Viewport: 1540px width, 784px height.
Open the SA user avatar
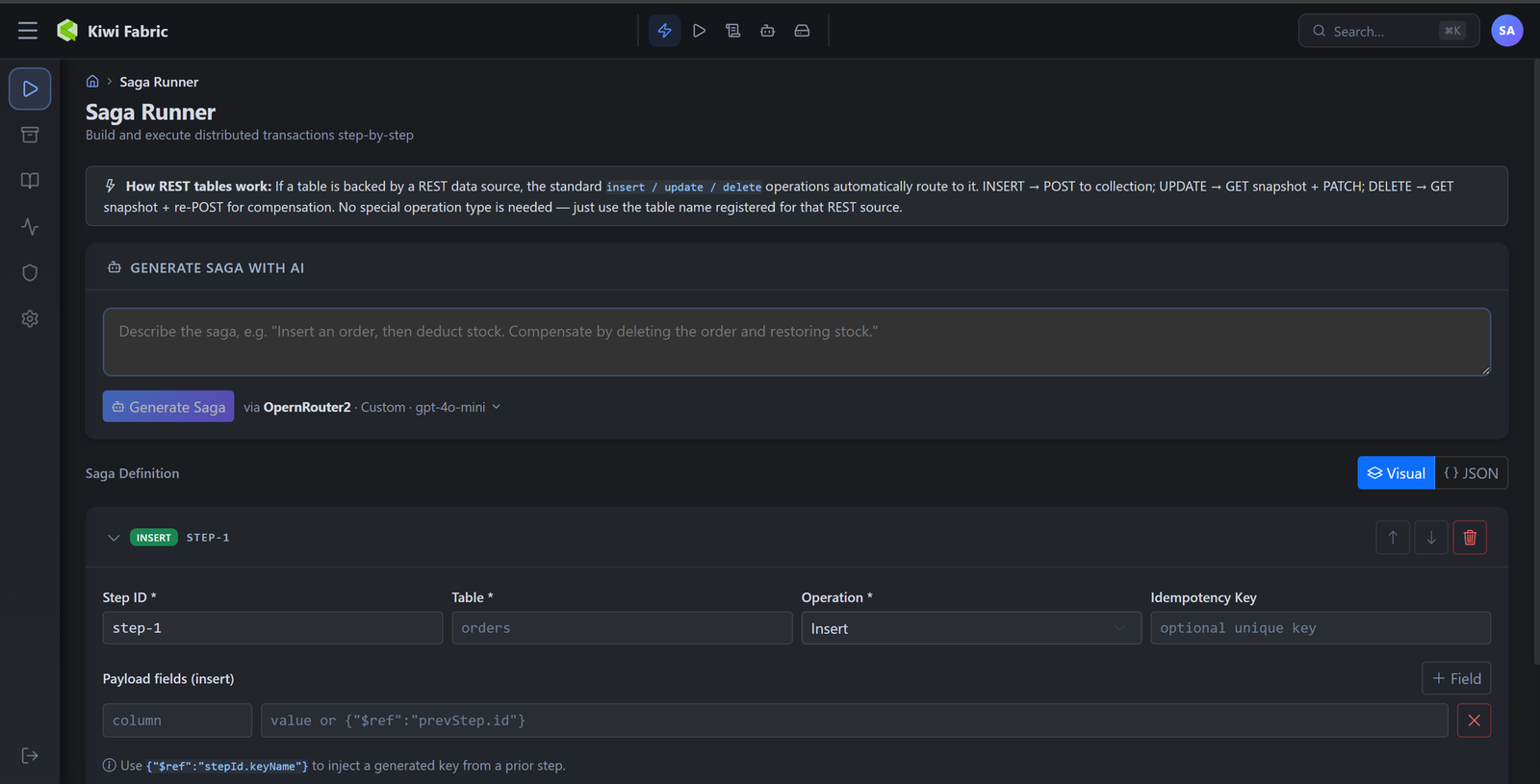click(x=1506, y=31)
